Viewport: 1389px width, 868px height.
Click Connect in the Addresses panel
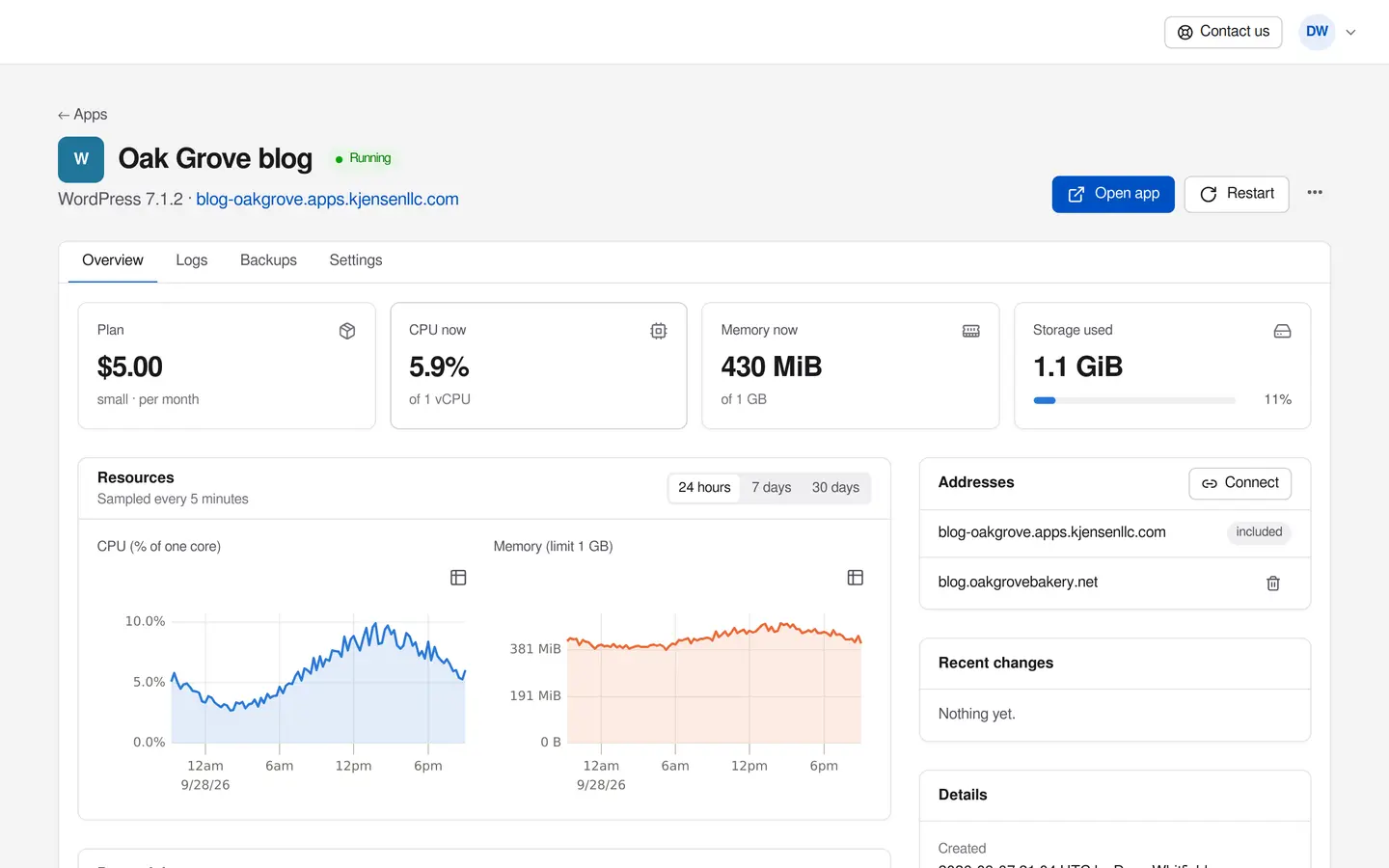click(x=1239, y=483)
